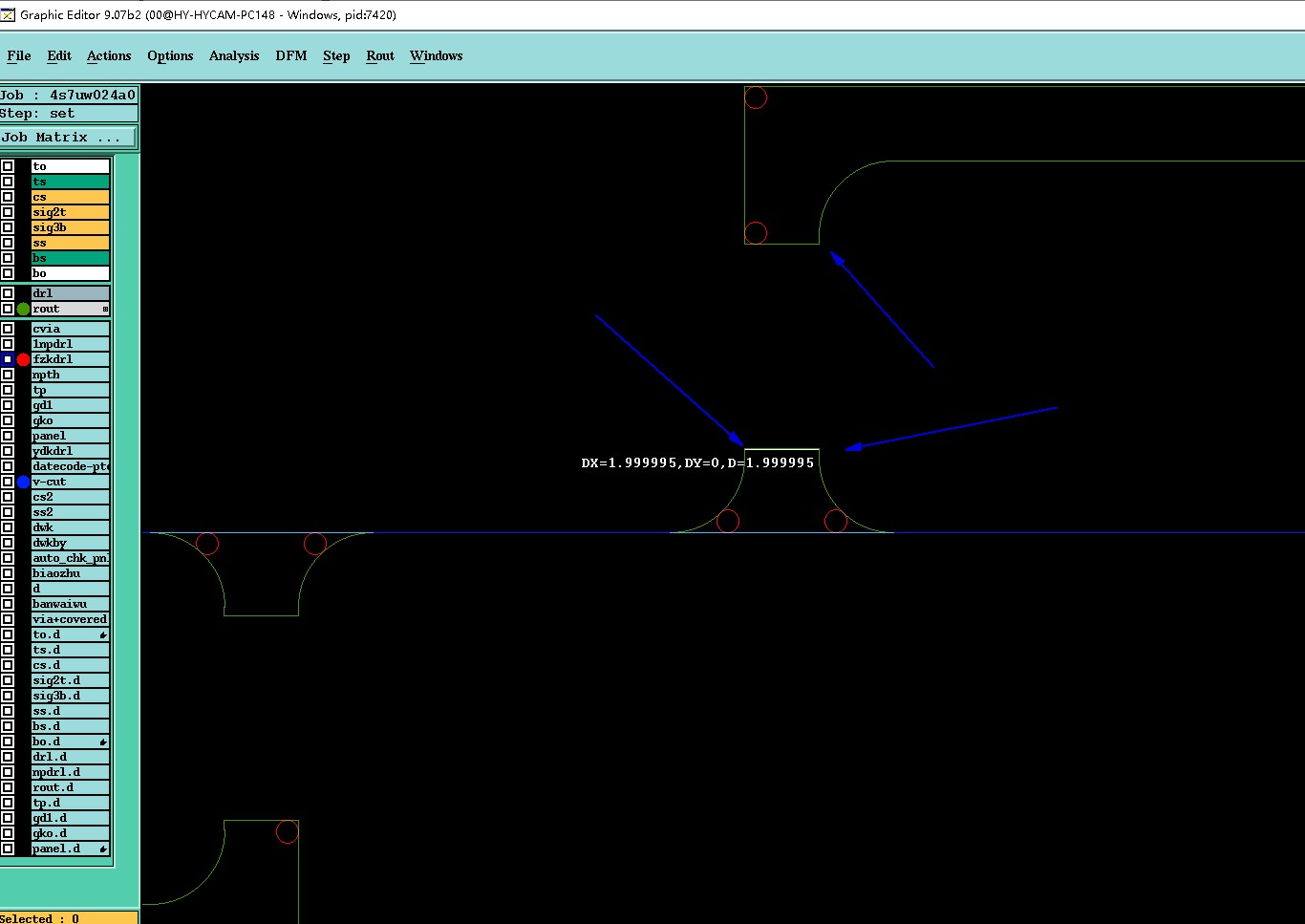1305x924 pixels.
Task: Open the Actions menu
Action: [x=109, y=55]
